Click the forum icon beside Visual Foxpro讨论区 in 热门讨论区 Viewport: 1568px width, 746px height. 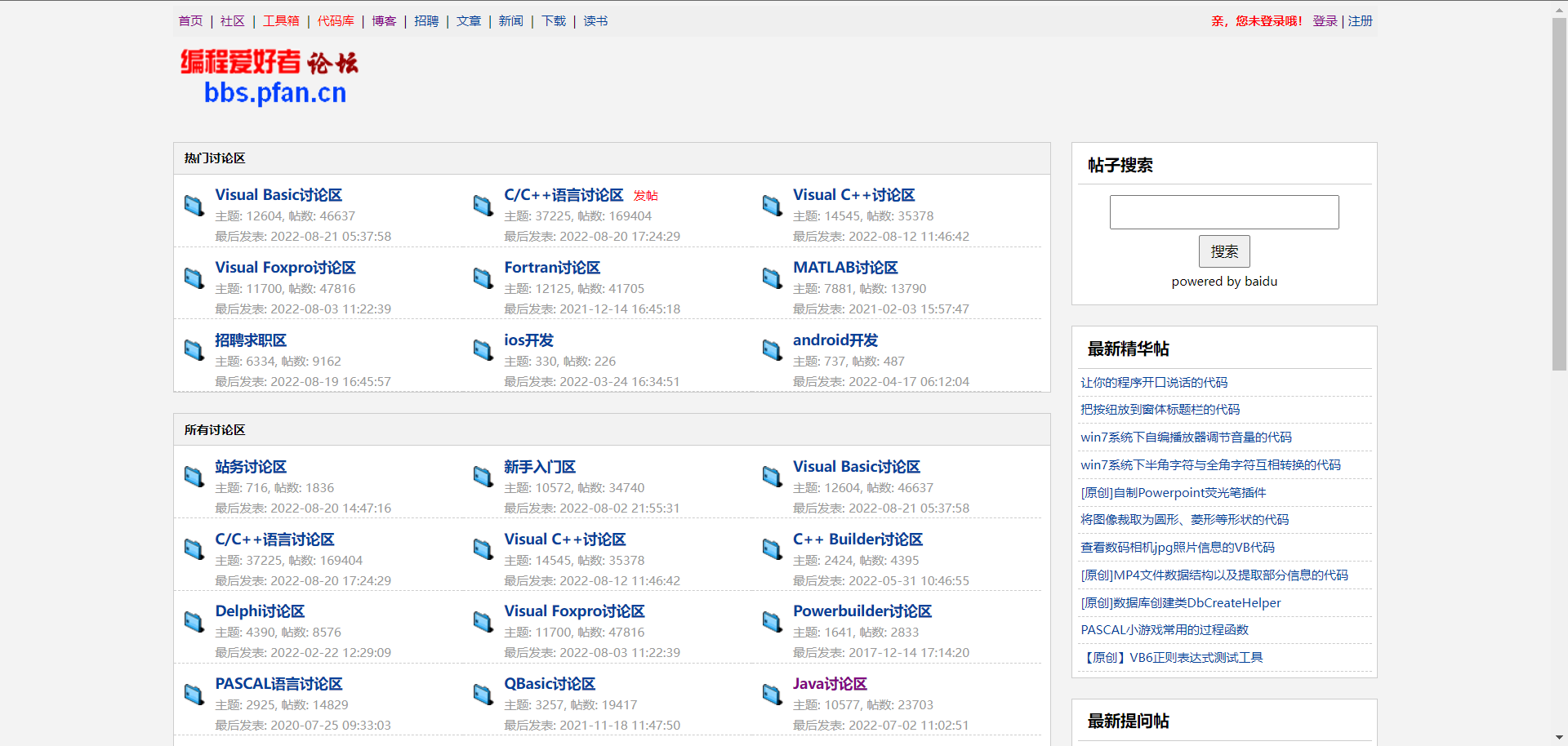[194, 278]
